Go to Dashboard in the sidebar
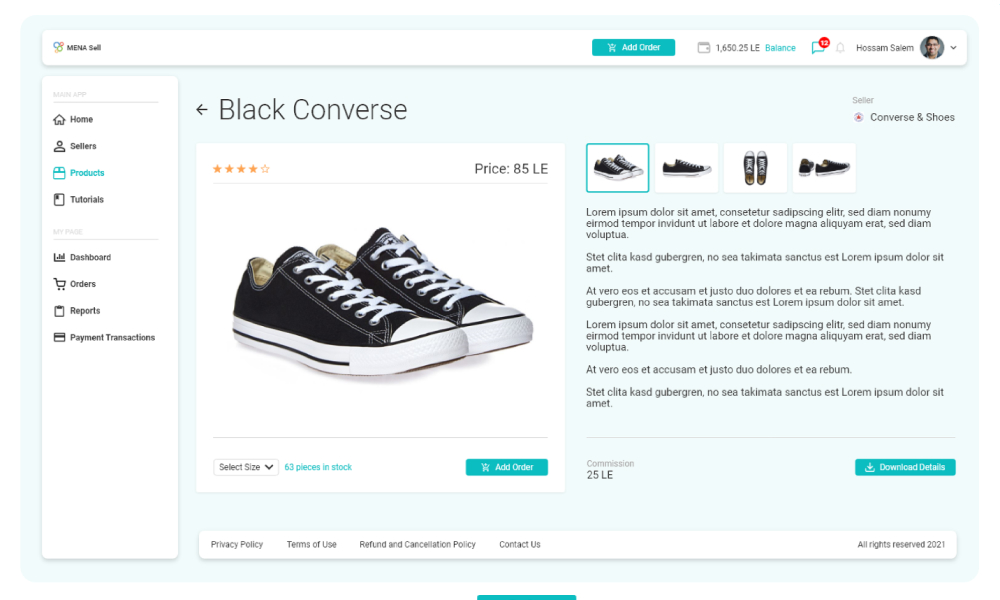The image size is (1000, 600). [89, 257]
